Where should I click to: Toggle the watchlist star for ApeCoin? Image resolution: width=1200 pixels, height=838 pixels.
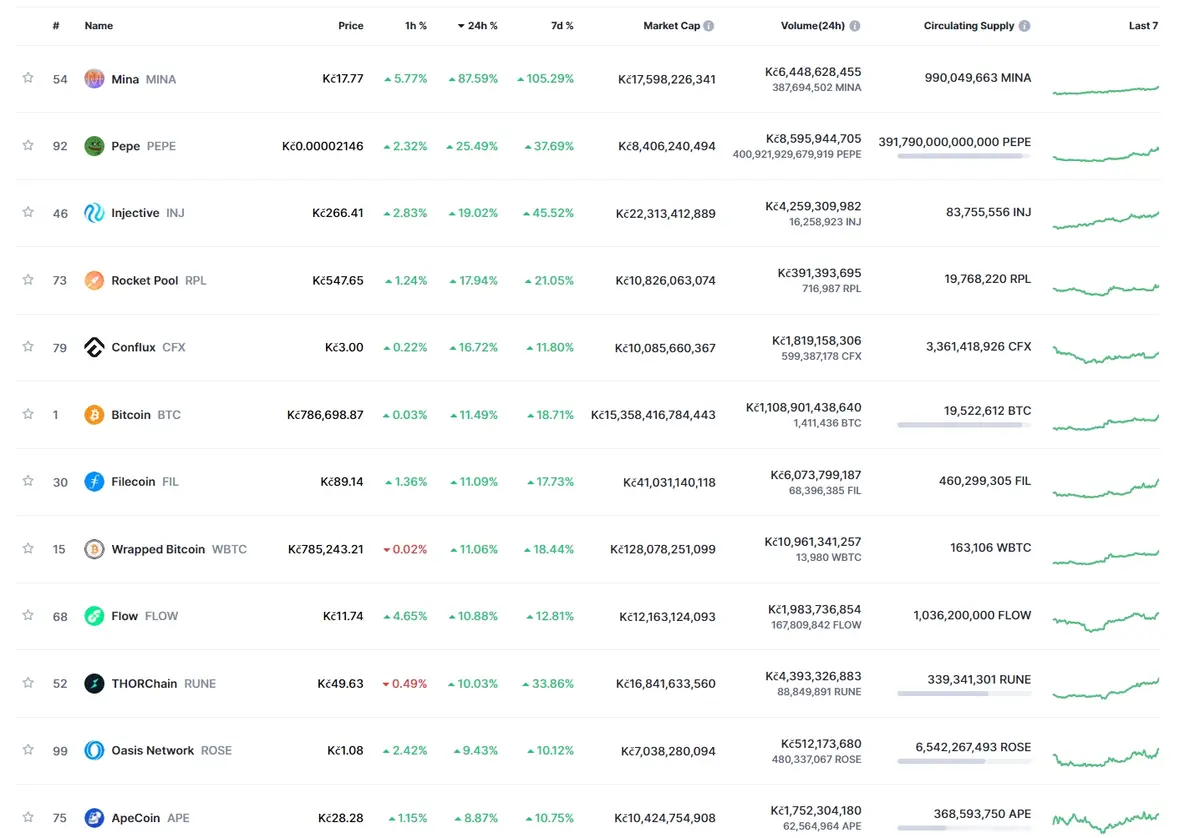coord(28,817)
